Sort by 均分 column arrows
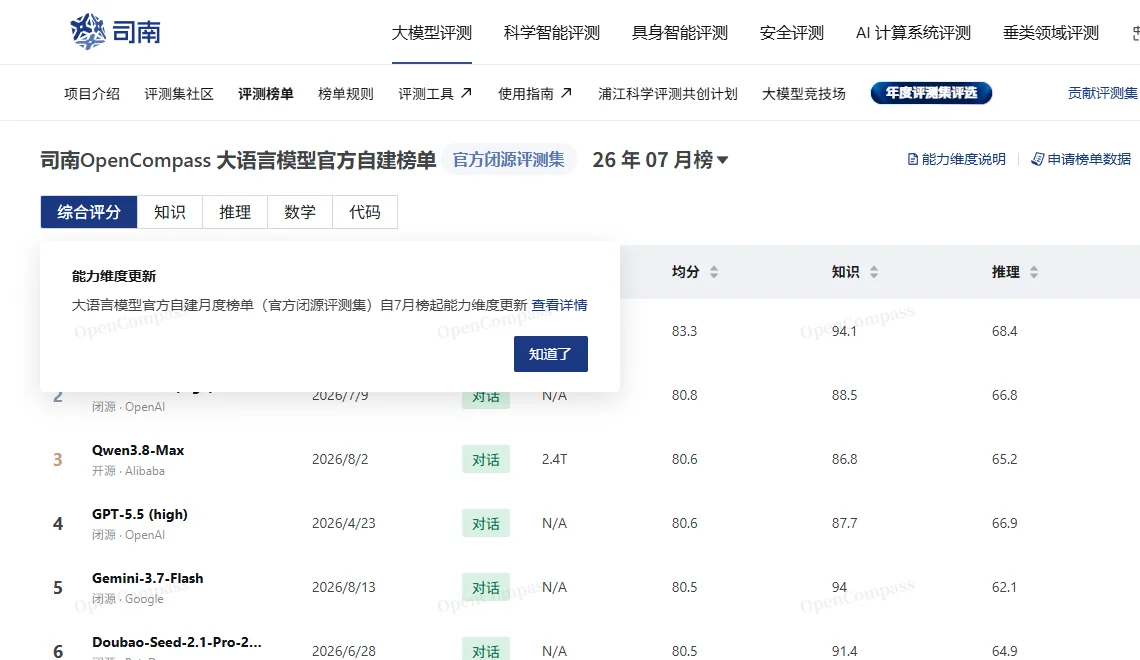Screen dimensions: 1140x660 [714, 272]
